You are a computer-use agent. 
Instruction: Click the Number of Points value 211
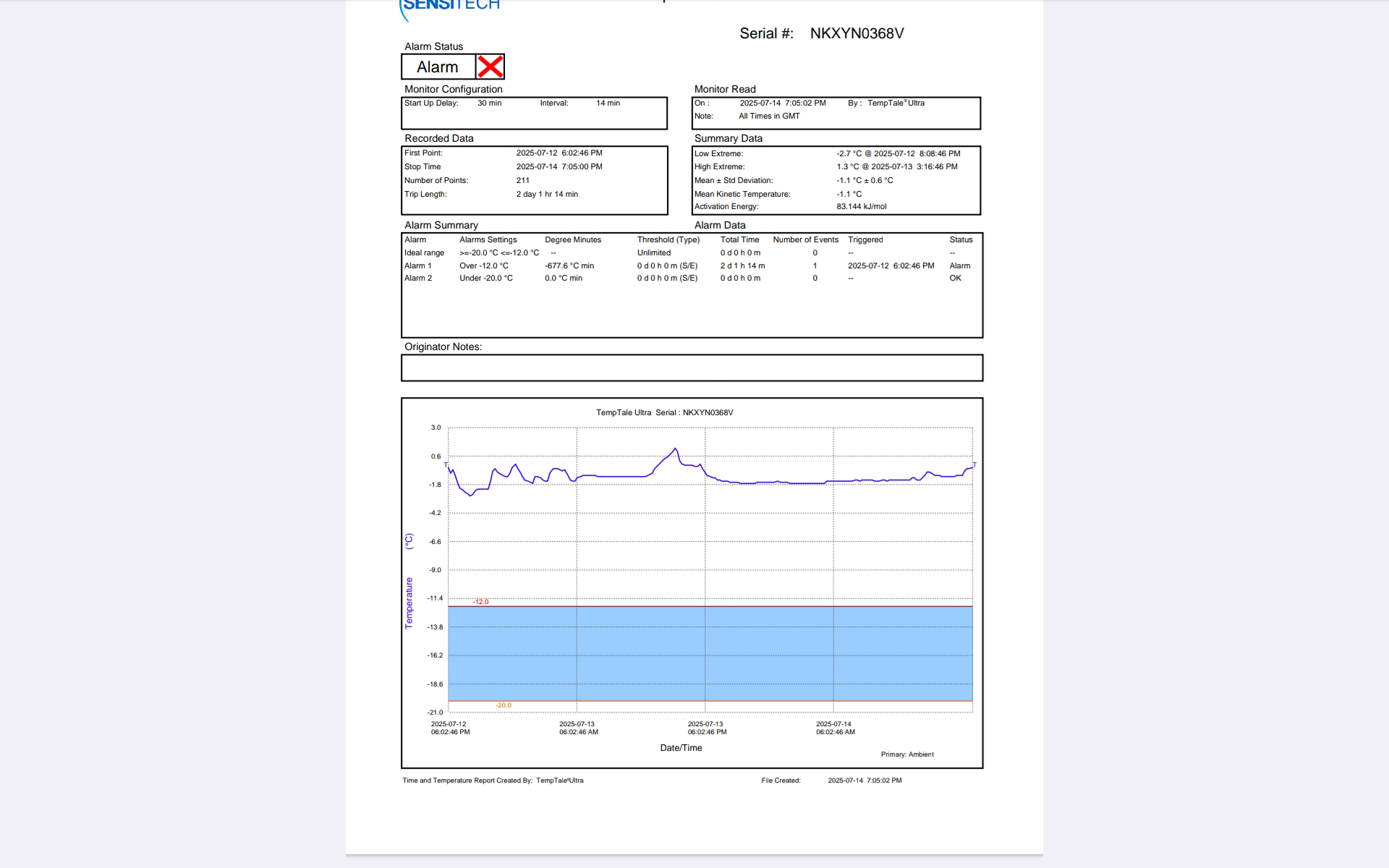click(523, 180)
